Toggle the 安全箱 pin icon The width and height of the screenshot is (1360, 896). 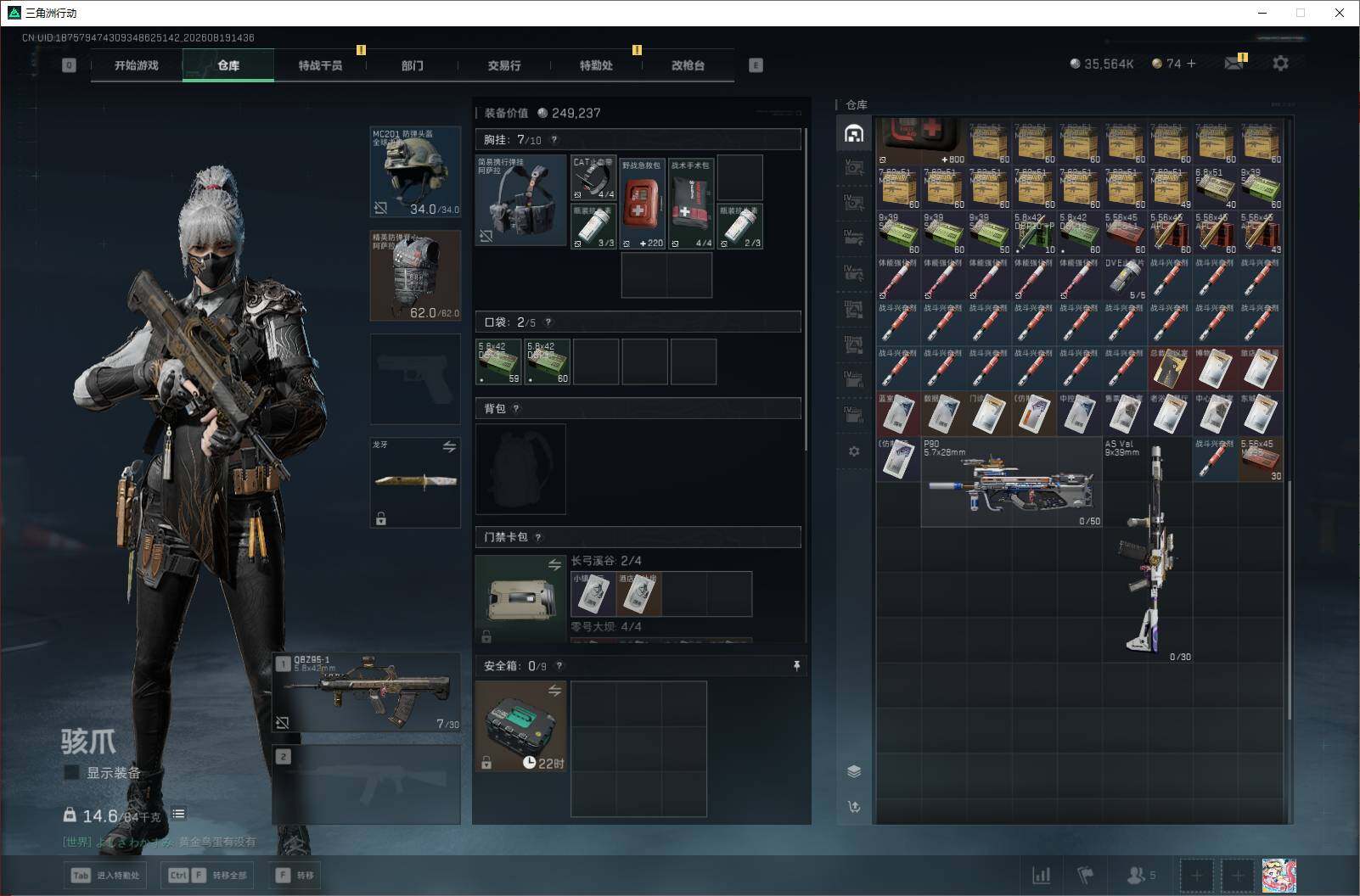tap(796, 666)
